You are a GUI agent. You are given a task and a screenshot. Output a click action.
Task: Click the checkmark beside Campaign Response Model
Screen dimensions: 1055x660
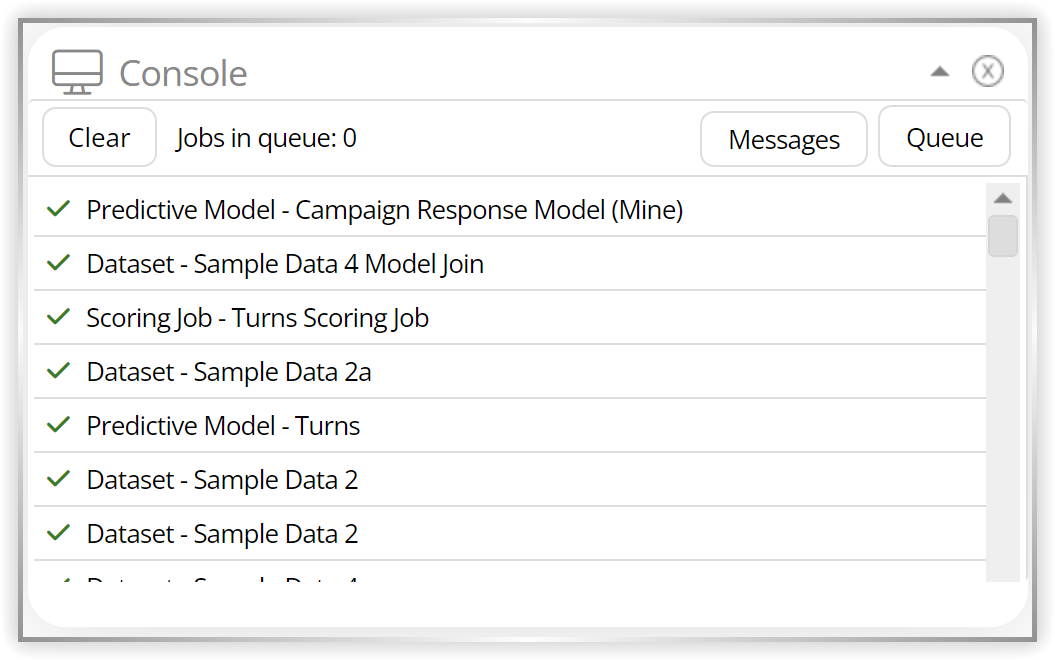click(59, 209)
